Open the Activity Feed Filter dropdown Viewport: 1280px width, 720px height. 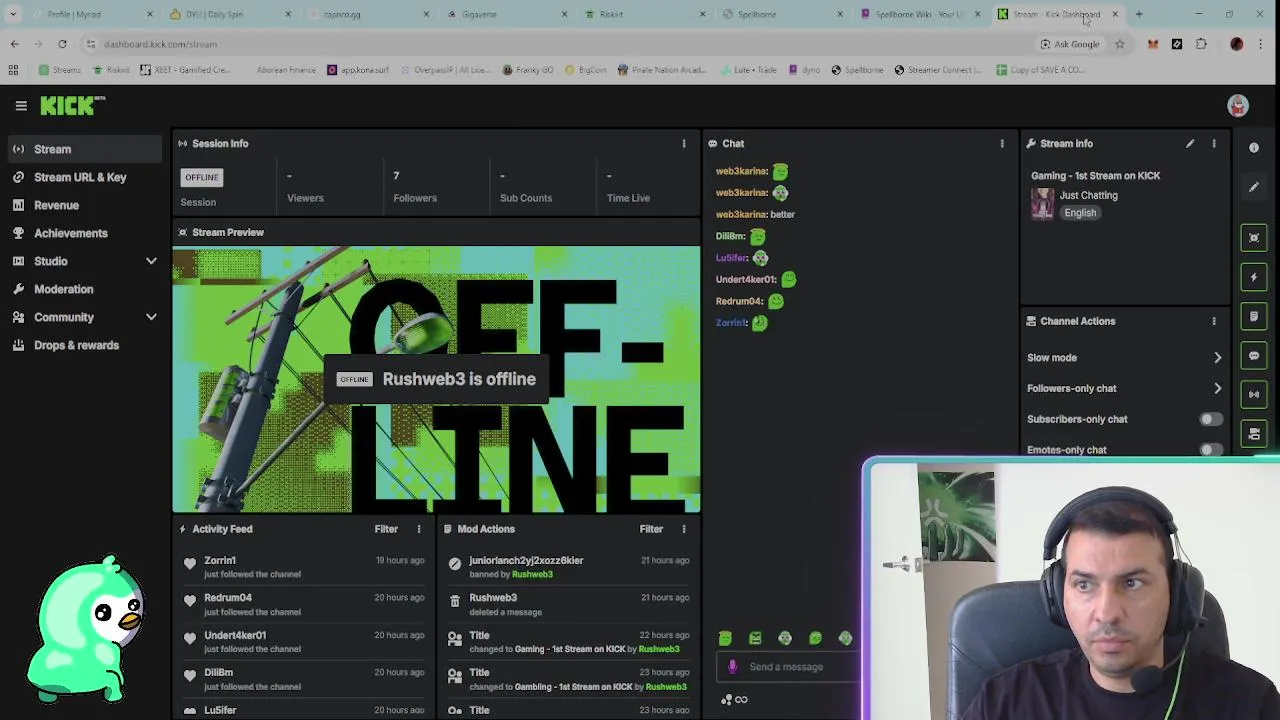(x=386, y=529)
